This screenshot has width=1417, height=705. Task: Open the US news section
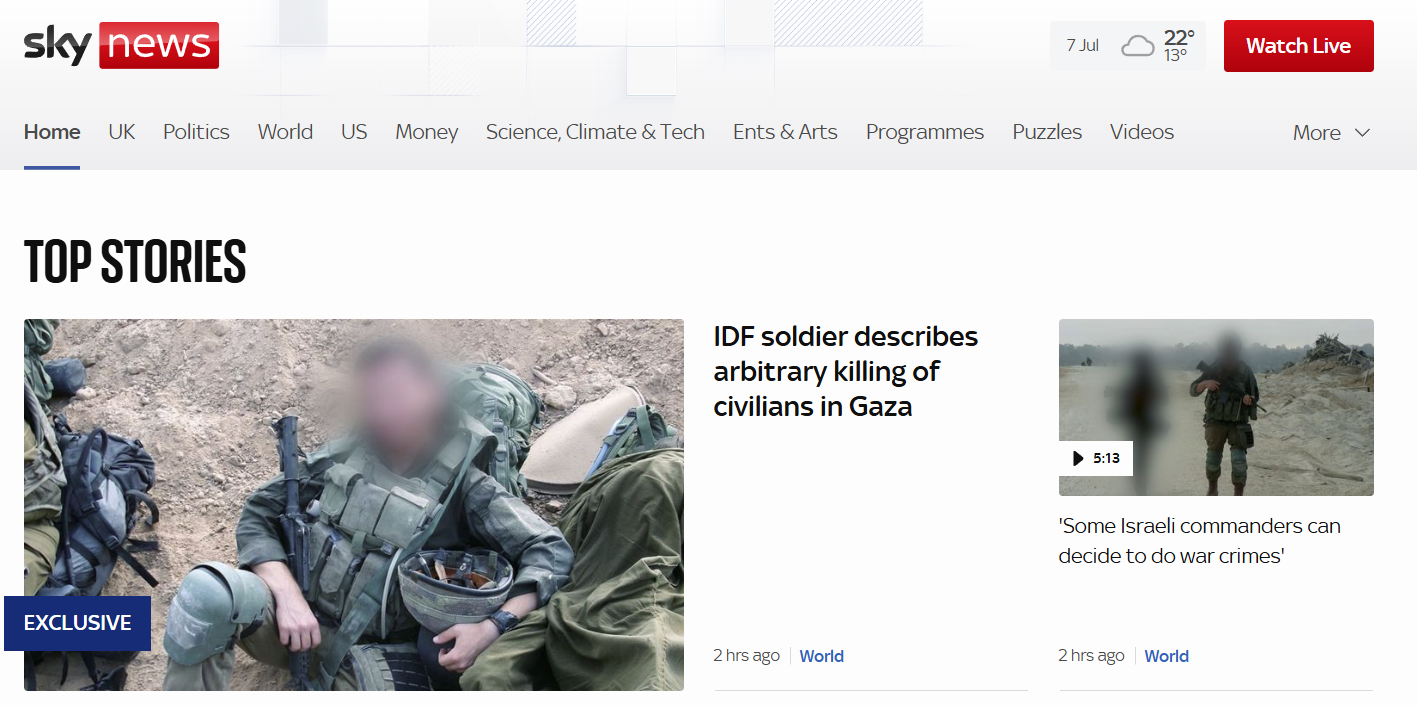[x=354, y=132]
